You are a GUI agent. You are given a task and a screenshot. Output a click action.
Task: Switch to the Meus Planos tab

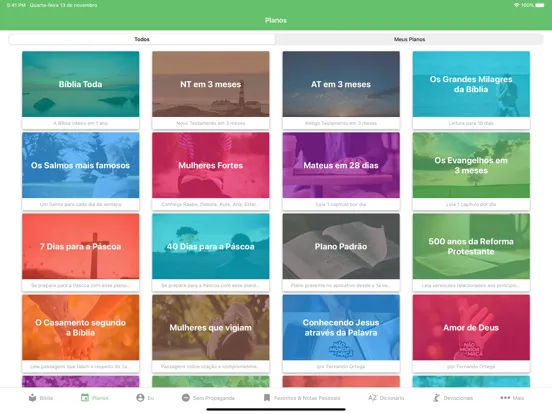click(x=409, y=39)
